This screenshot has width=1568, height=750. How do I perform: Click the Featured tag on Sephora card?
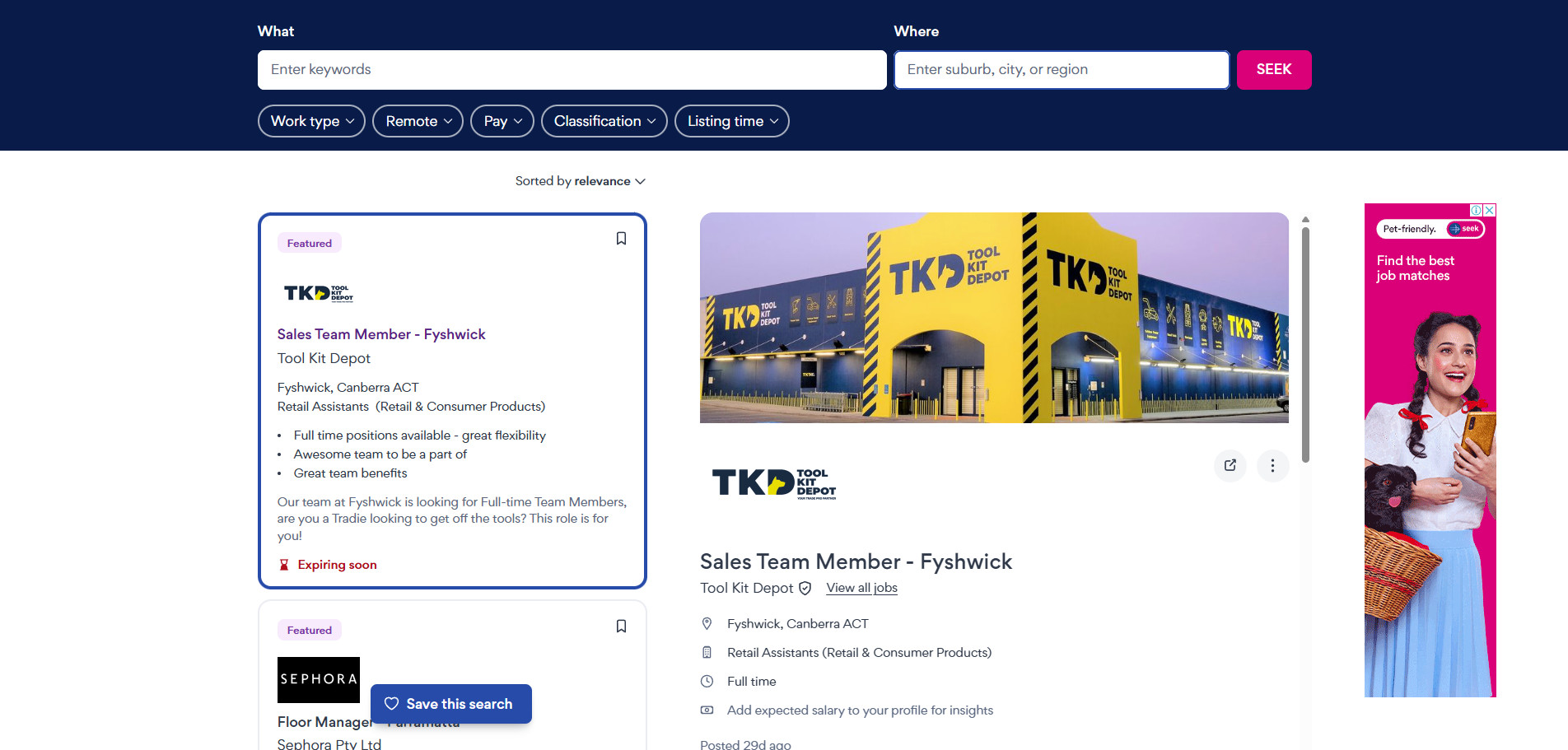[309, 630]
